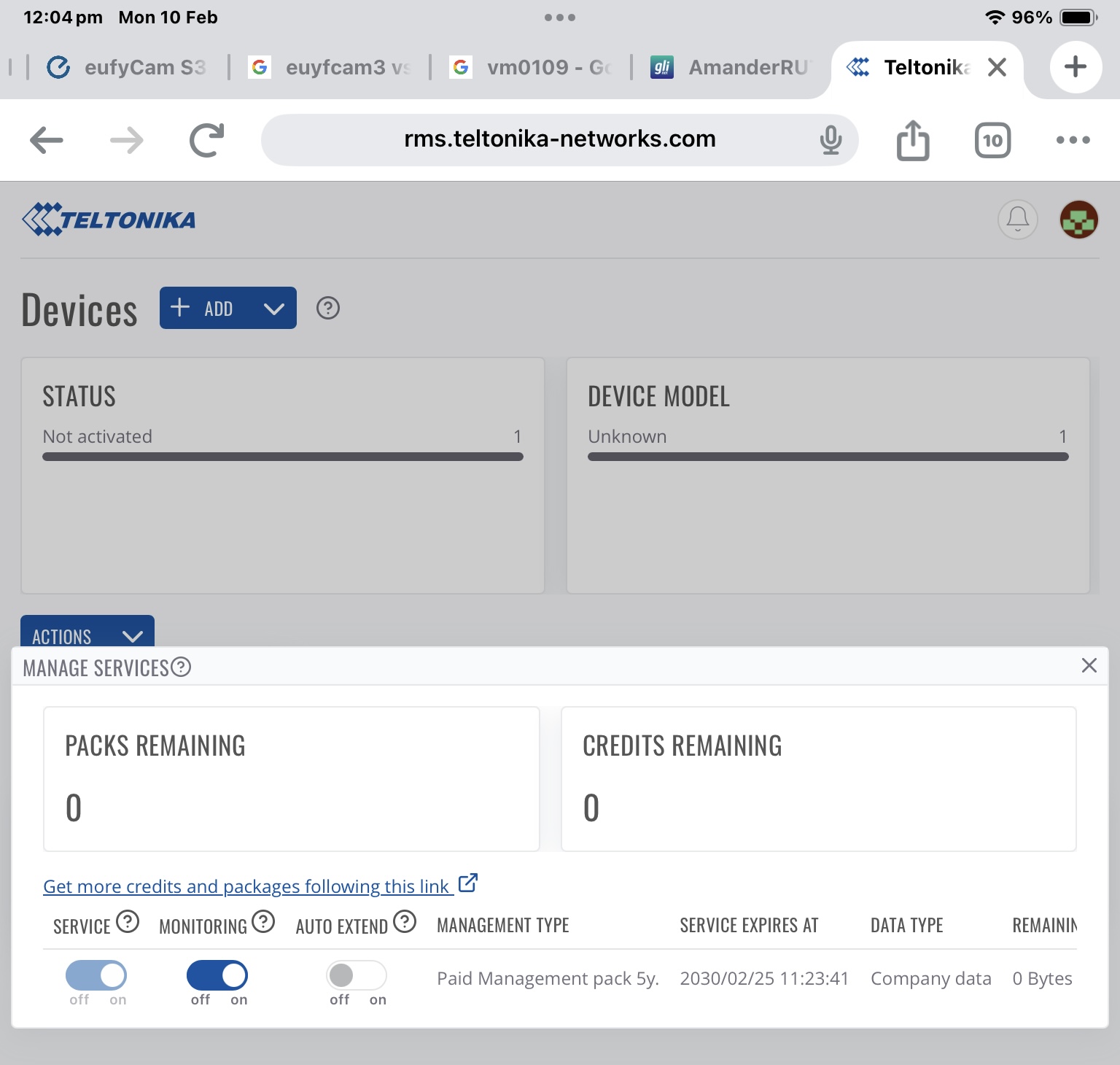Reload the Teltonika RMS page
This screenshot has width=1120, height=1065.
click(207, 140)
